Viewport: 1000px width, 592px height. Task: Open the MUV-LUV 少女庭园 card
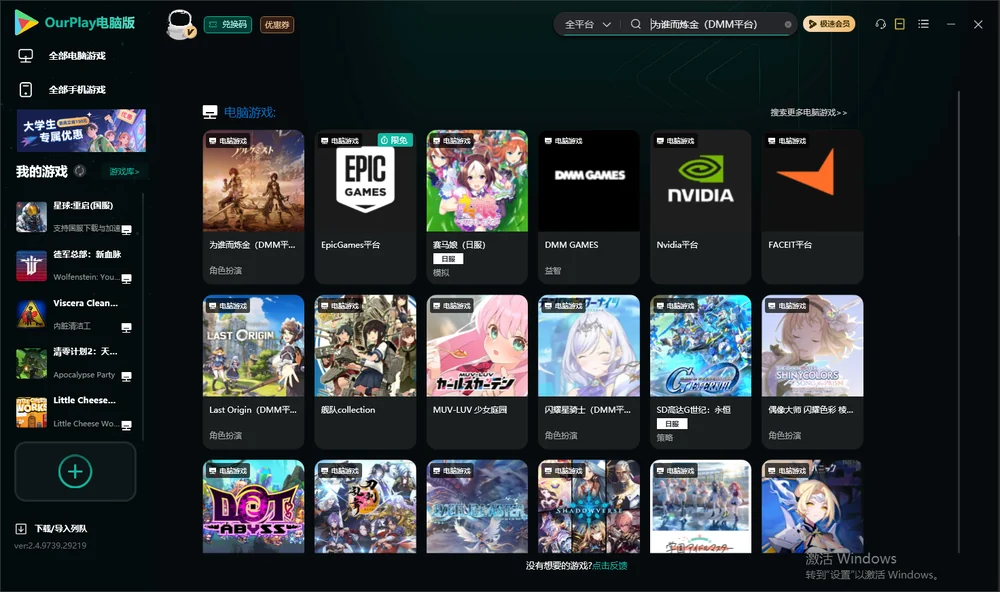tap(477, 372)
